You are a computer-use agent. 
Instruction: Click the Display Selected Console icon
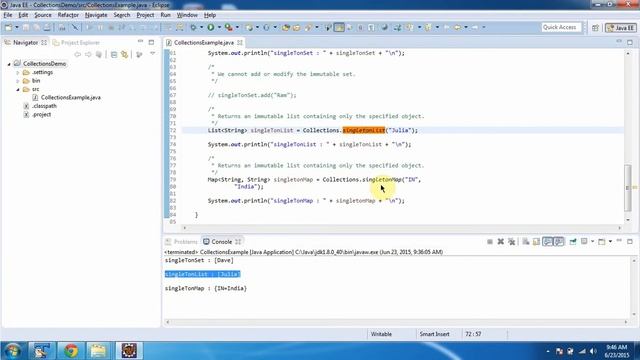click(x=584, y=242)
